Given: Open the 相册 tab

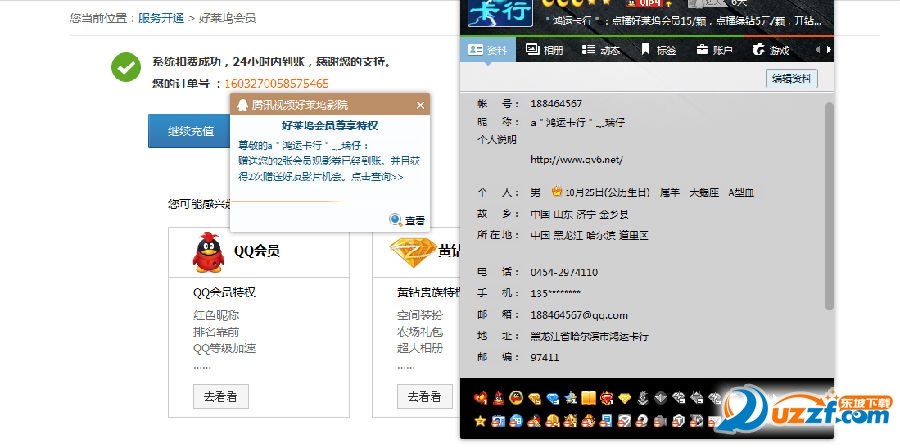Looking at the screenshot, I should (545, 50).
